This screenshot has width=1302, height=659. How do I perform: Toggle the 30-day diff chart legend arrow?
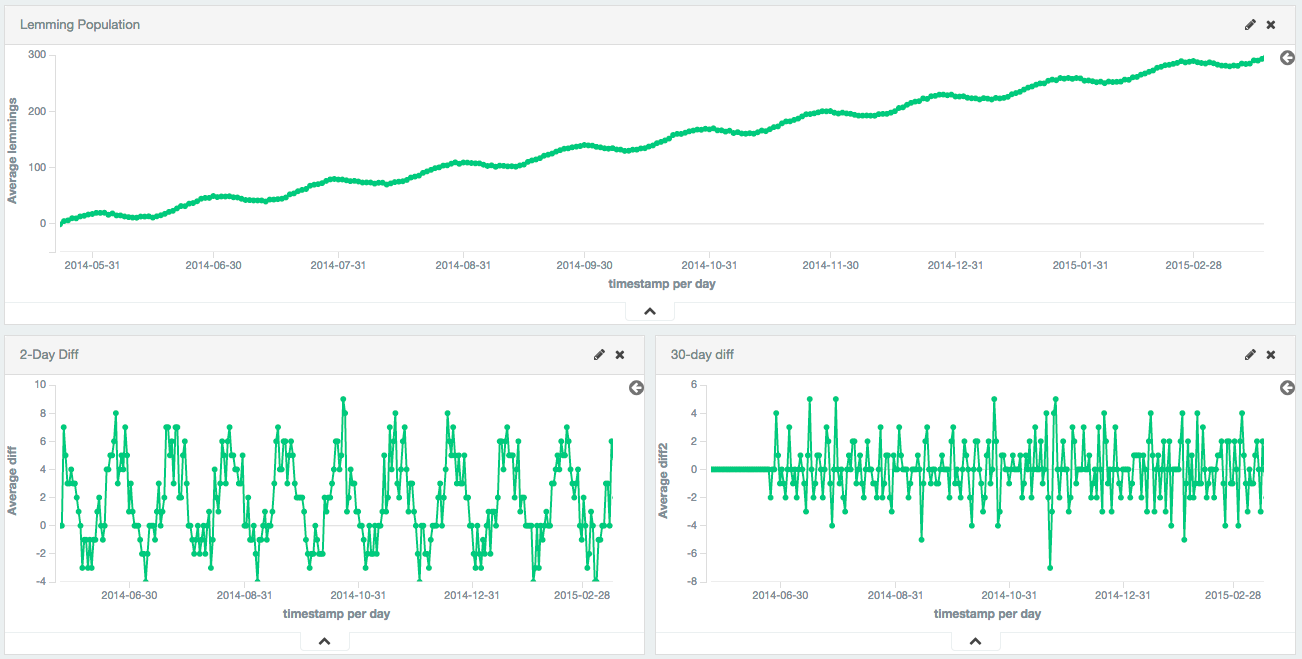pyautogui.click(x=1287, y=388)
